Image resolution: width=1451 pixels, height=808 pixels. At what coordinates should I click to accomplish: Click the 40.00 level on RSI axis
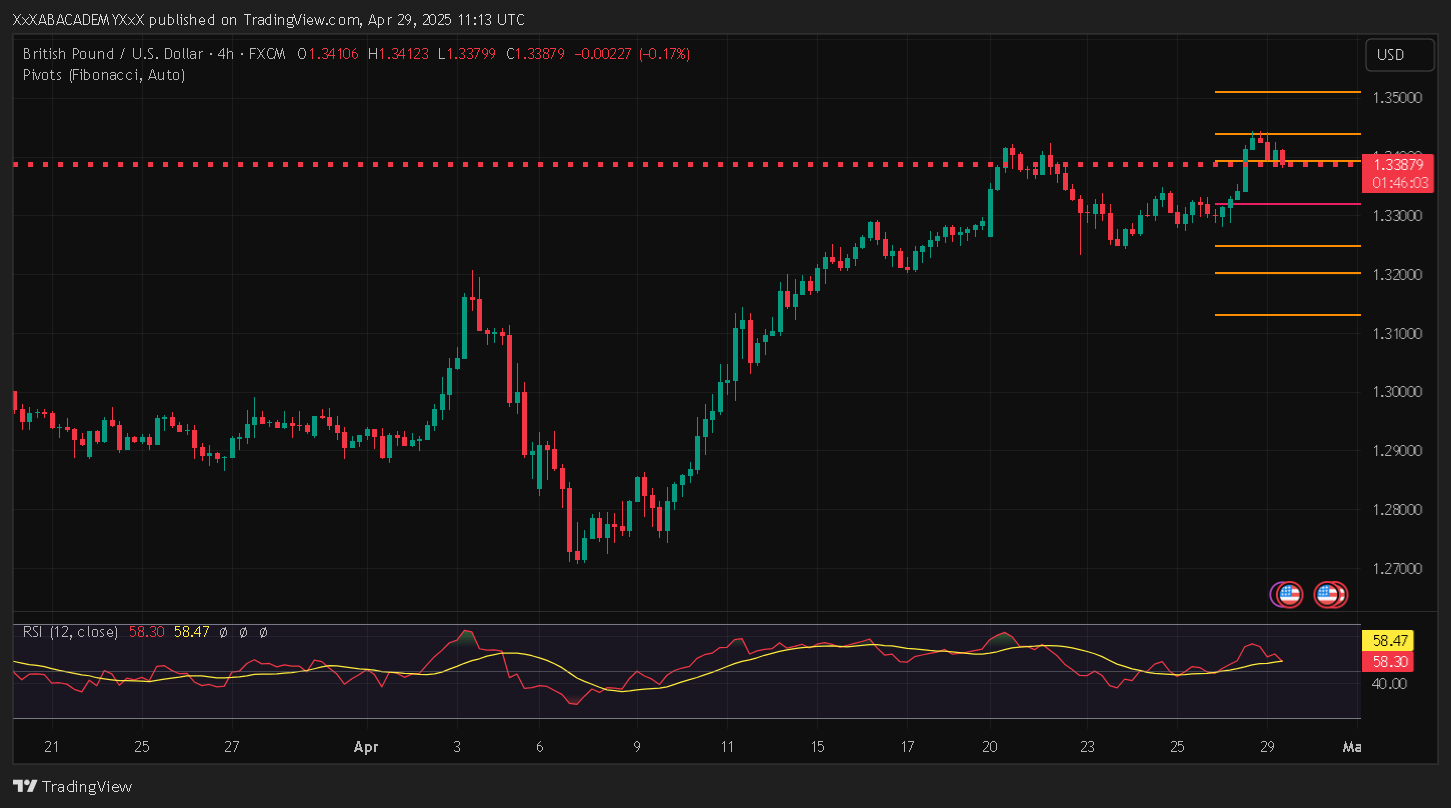[1390, 684]
